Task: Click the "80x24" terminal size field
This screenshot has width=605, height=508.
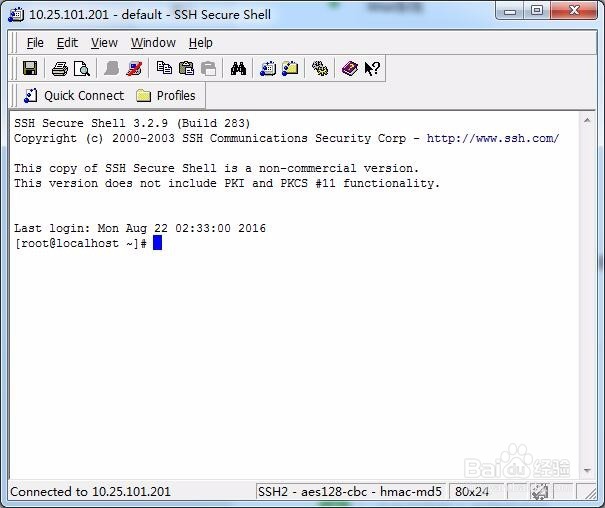Action: 476,491
